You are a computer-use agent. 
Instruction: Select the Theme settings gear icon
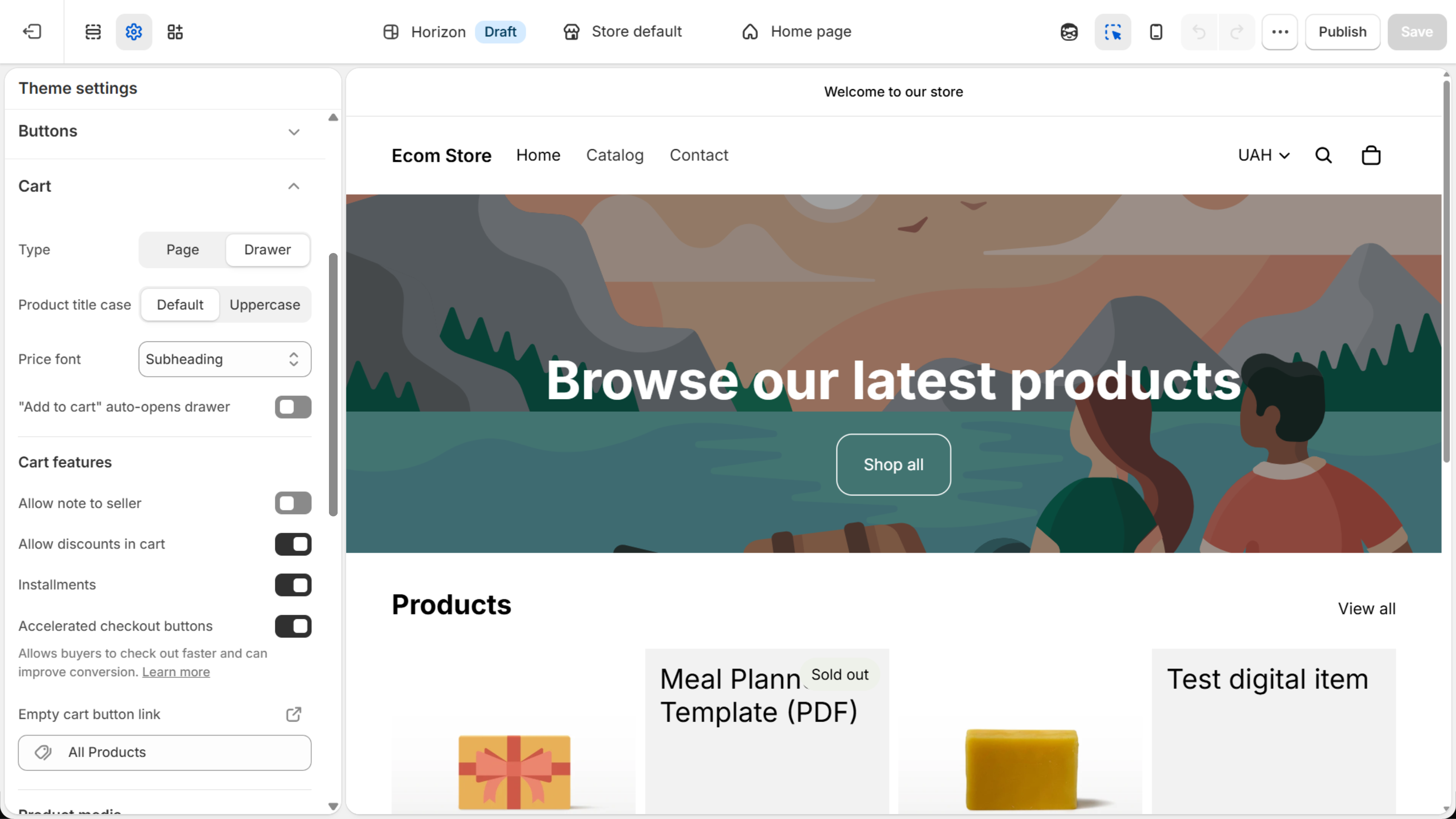133,32
